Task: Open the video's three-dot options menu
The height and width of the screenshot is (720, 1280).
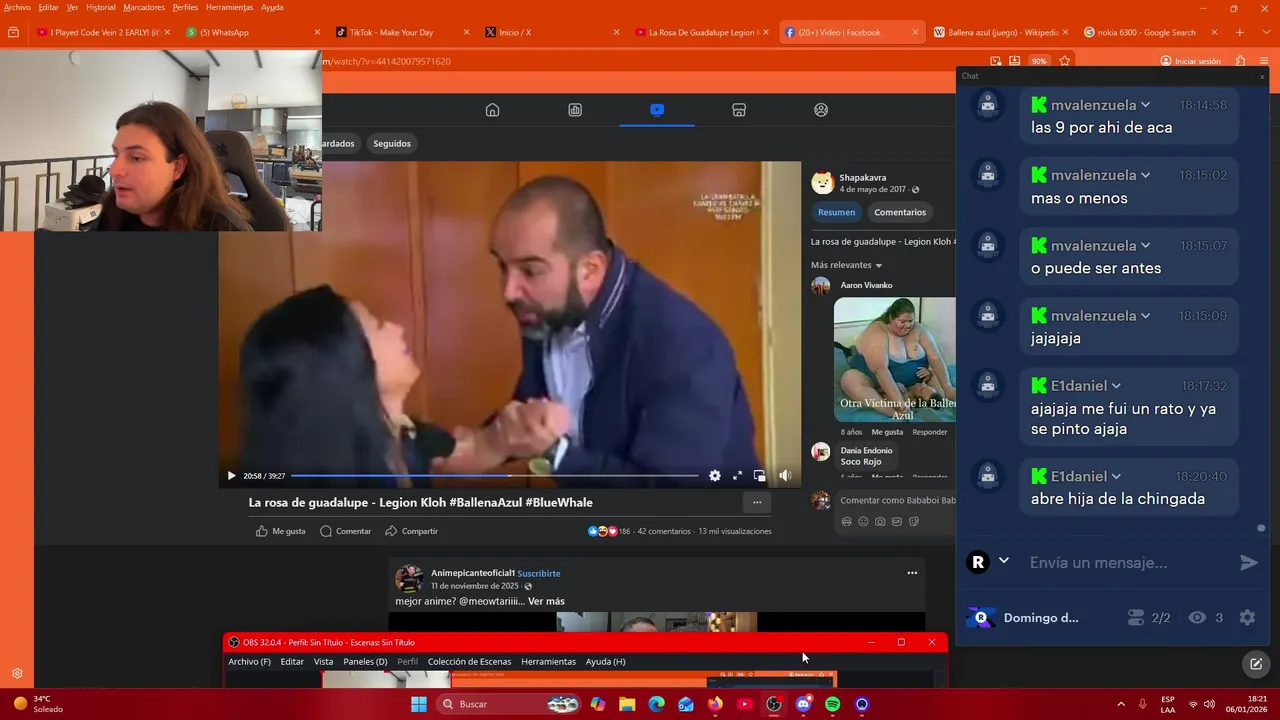Action: [757, 502]
